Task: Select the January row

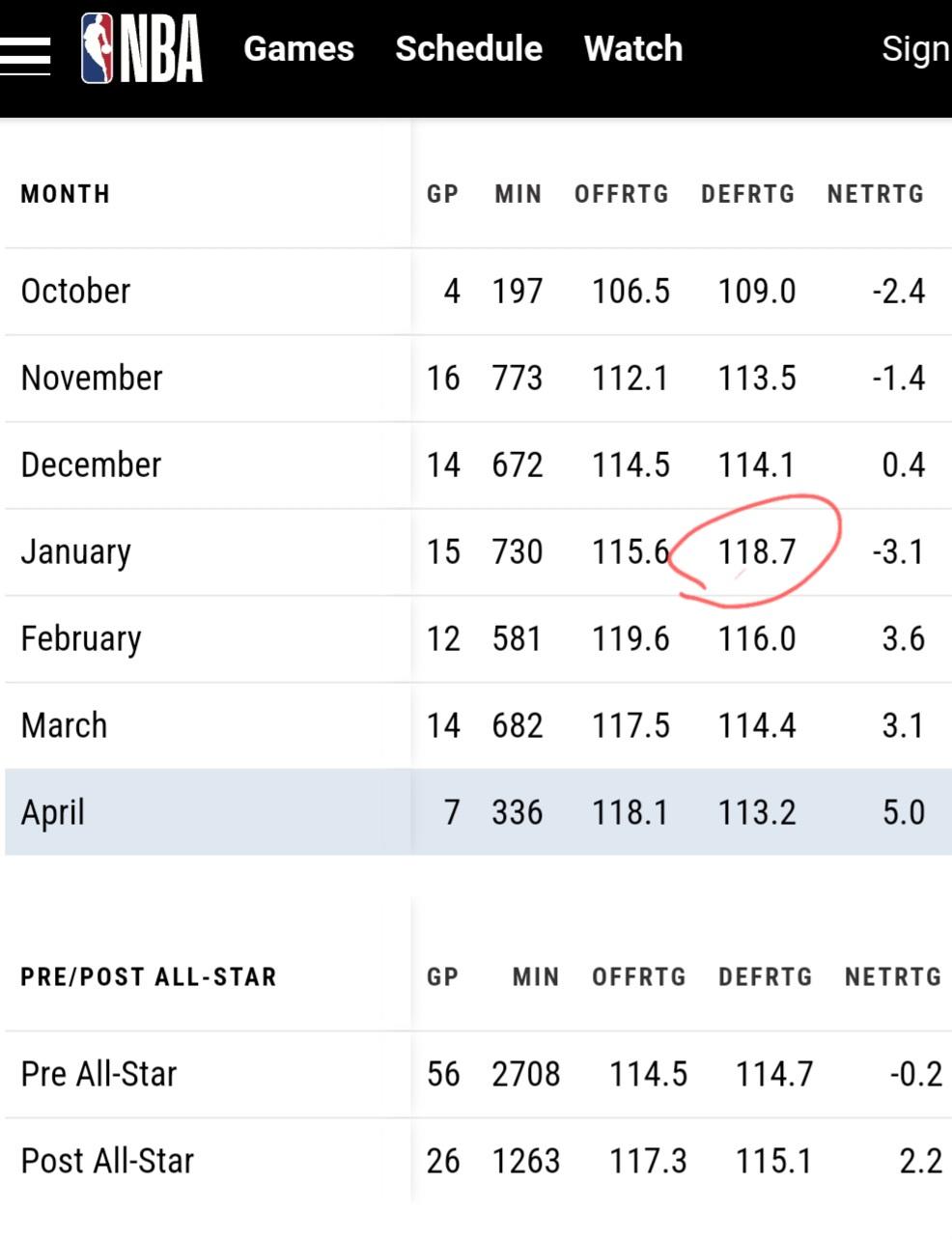Action: coord(478,552)
